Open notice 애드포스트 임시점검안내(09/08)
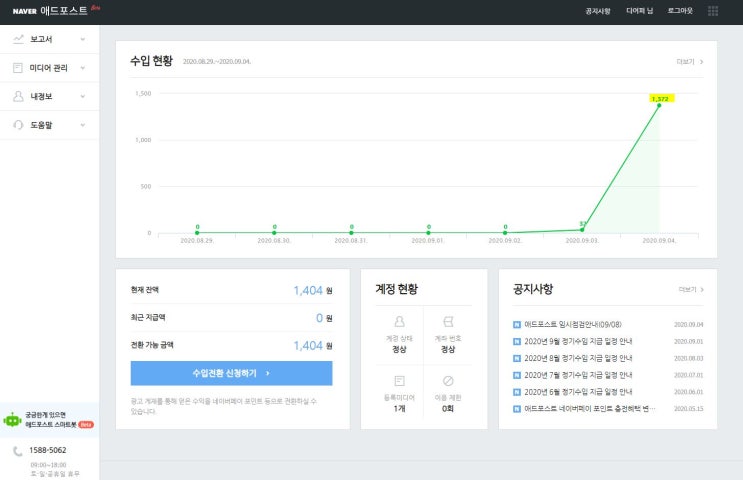 [x=572, y=325]
